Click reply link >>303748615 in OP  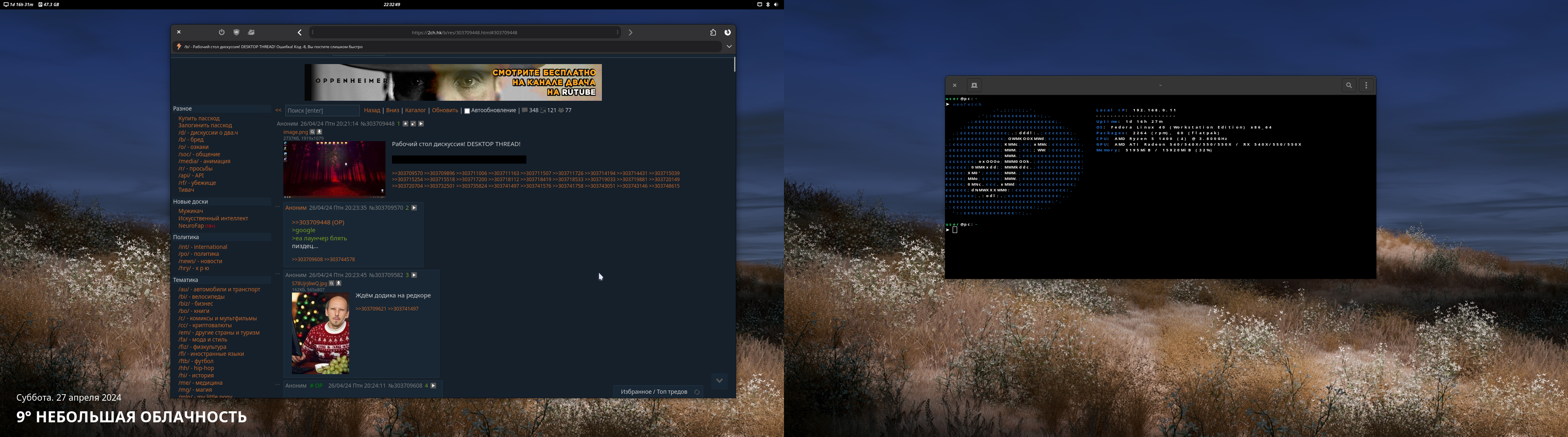(x=664, y=186)
